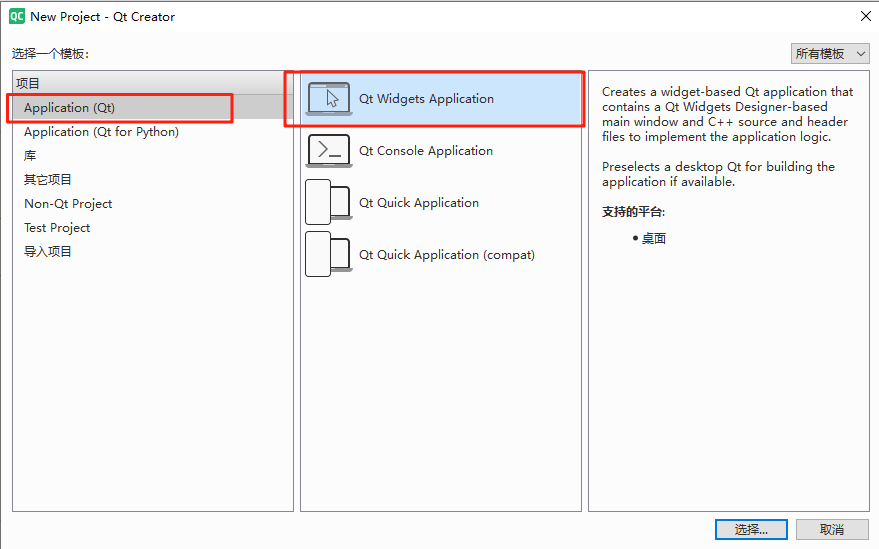This screenshot has height=549, width=879.
Task: Open the 所有模板 template filter dropdown
Action: click(x=830, y=54)
